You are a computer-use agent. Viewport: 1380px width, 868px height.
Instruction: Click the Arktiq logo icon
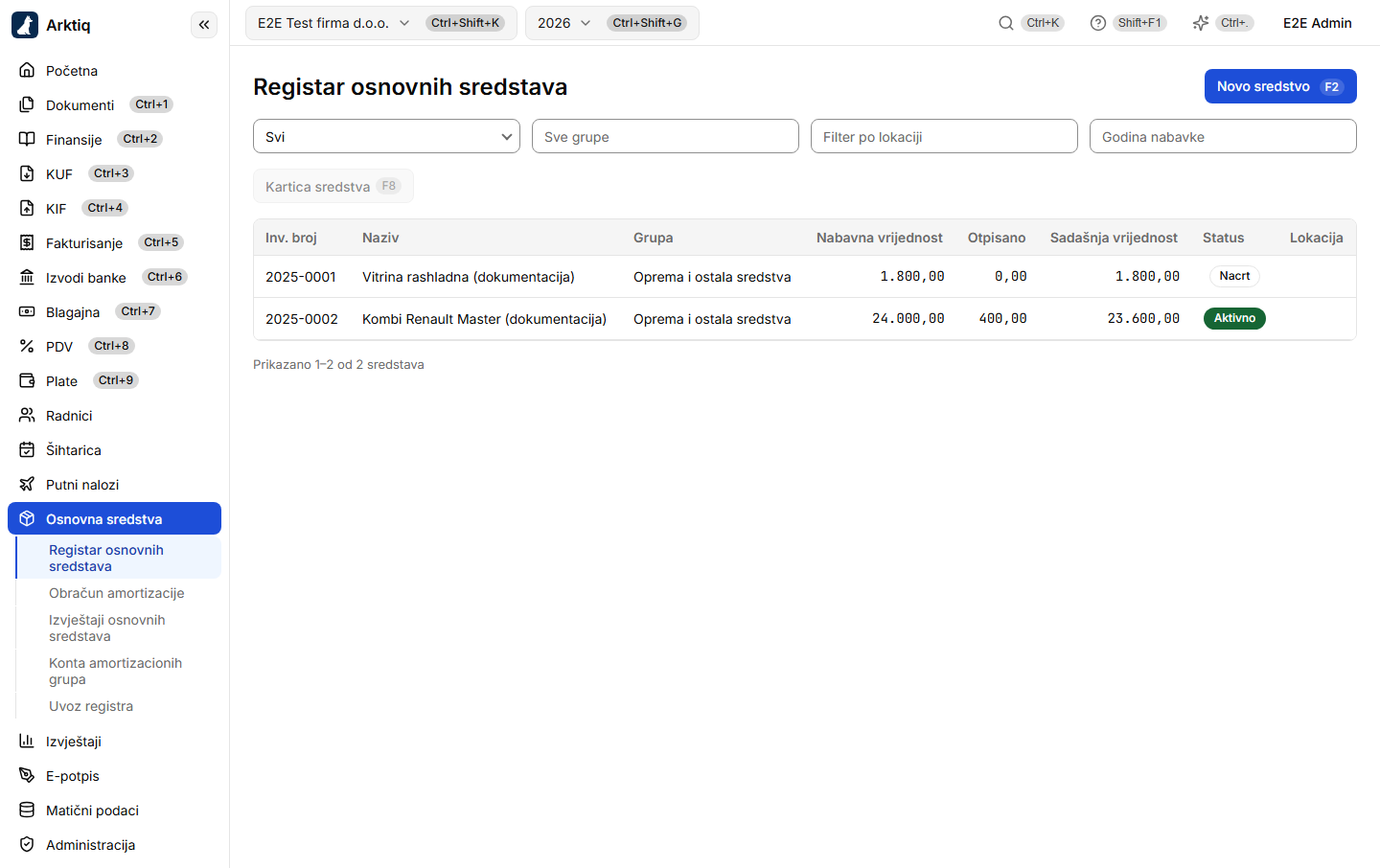25,25
